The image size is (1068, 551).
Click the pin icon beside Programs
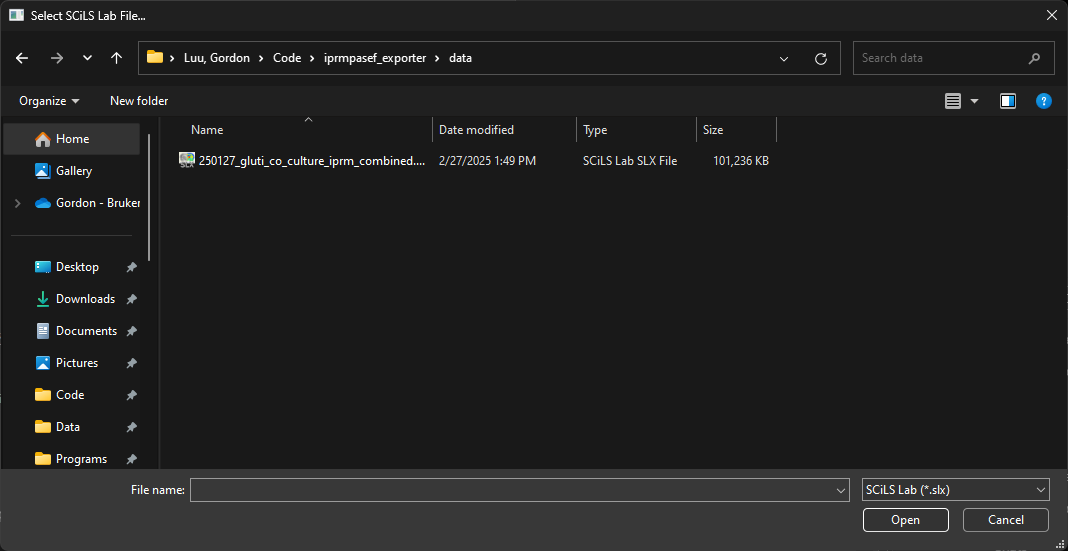[x=131, y=460]
